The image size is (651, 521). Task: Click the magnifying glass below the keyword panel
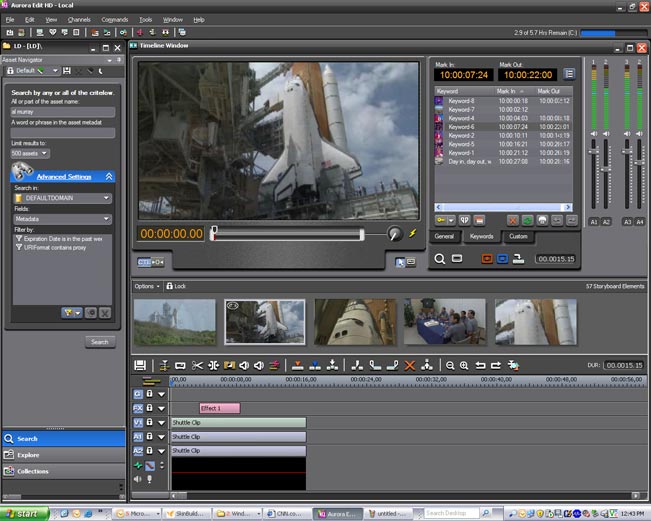[440, 258]
